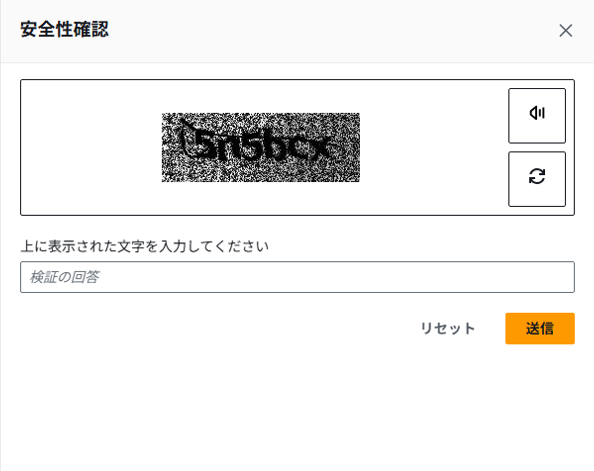Click the 上に表示された文字を入力してください label

(145, 246)
